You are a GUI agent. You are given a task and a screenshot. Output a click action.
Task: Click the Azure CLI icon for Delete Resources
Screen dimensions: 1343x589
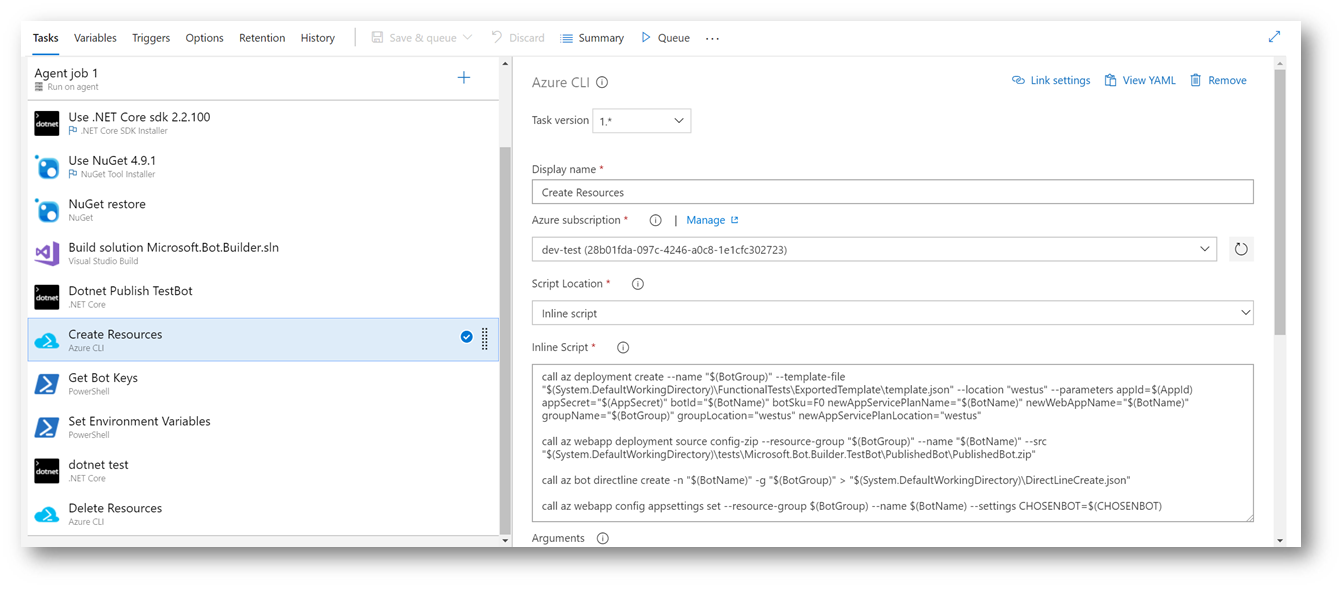[47, 515]
